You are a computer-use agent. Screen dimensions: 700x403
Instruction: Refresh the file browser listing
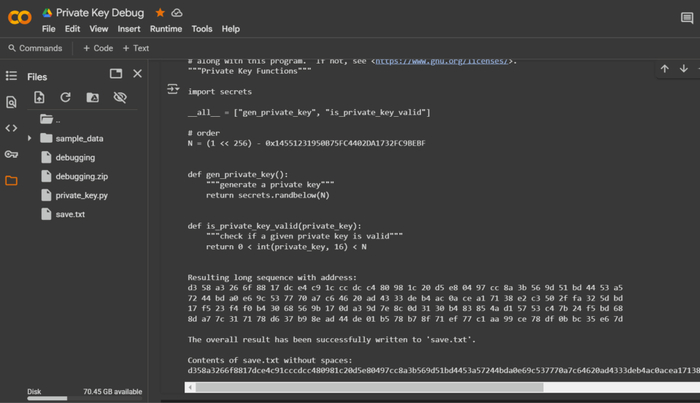(66, 98)
